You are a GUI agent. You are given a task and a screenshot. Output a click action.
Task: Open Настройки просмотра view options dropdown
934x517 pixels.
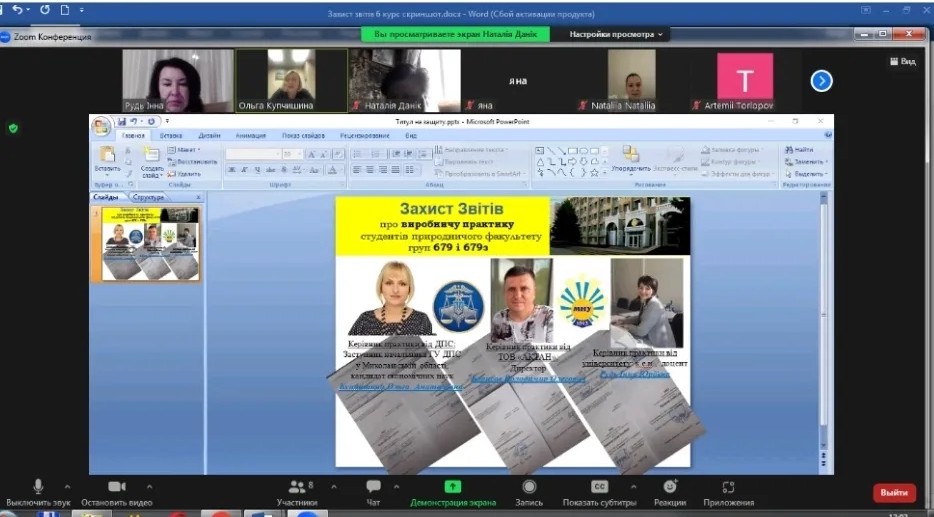[x=616, y=34]
